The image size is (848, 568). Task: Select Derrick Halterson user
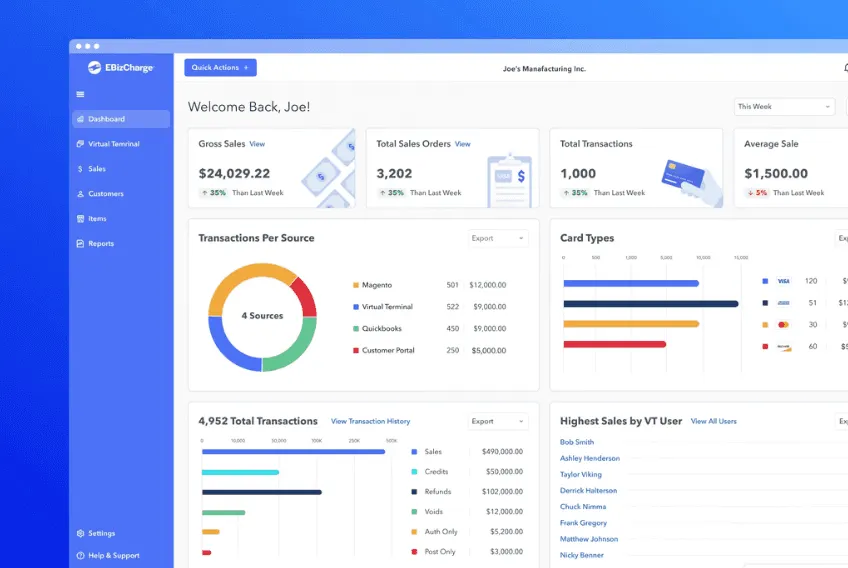click(x=588, y=491)
